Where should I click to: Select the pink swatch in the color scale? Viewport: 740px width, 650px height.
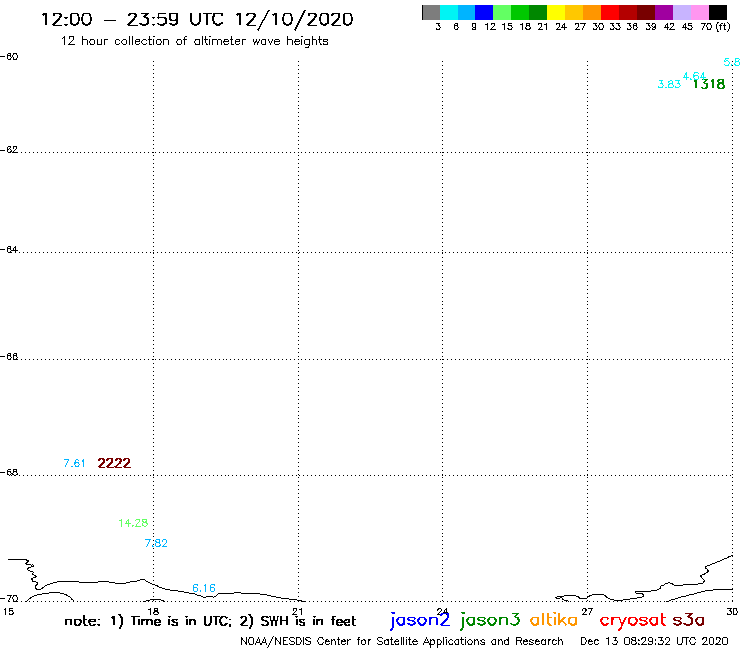click(x=699, y=12)
